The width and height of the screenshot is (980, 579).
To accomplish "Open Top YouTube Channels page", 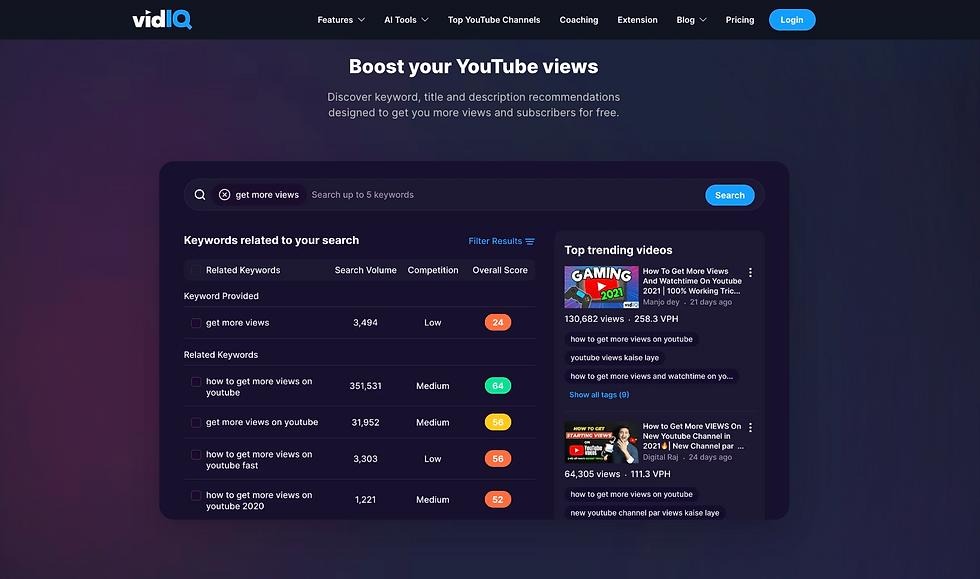I will [x=494, y=20].
